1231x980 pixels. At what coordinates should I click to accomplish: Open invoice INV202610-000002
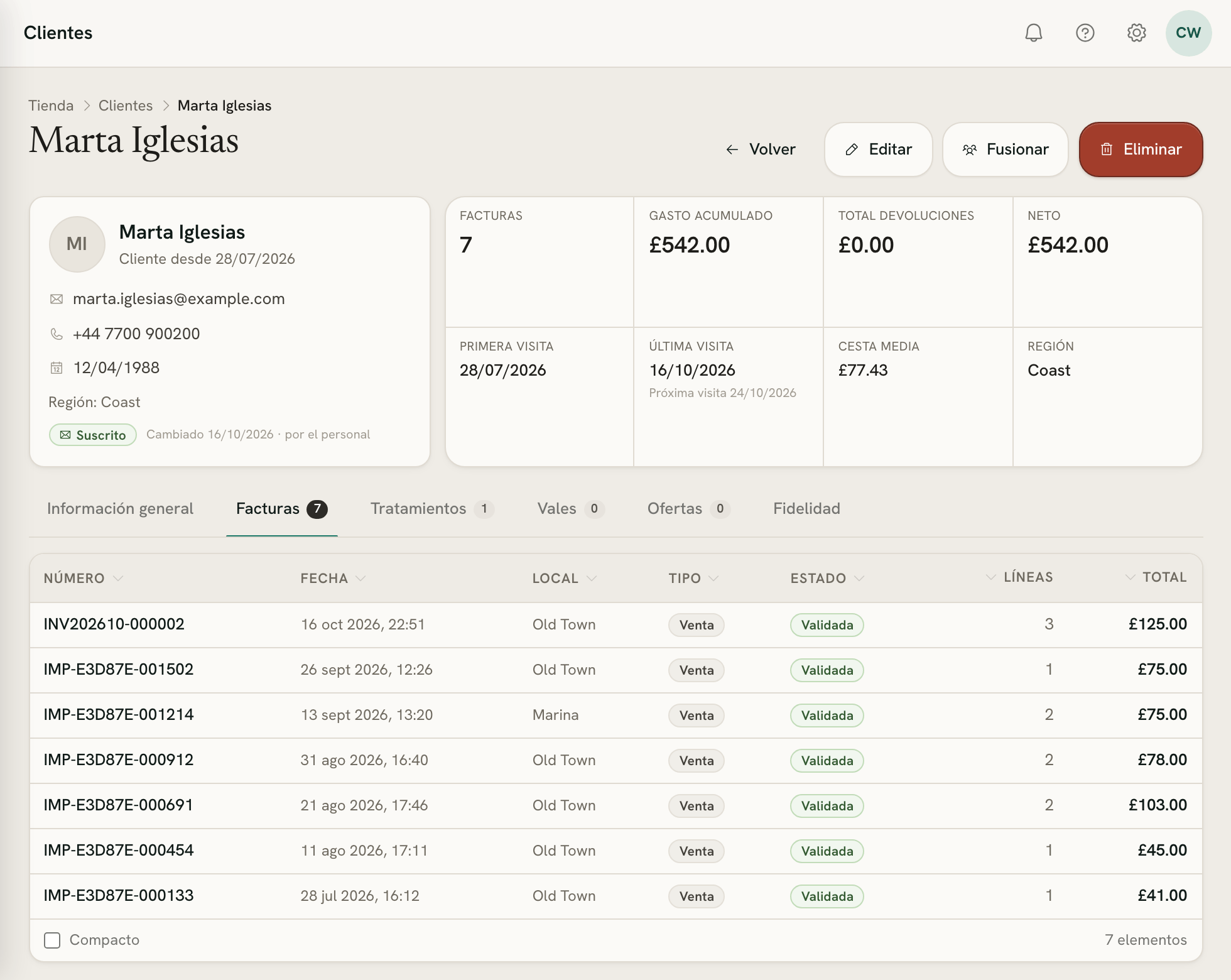[x=114, y=624]
